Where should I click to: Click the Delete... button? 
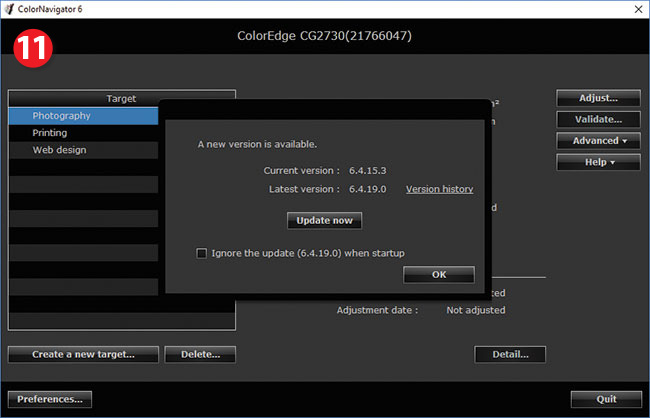pos(200,355)
